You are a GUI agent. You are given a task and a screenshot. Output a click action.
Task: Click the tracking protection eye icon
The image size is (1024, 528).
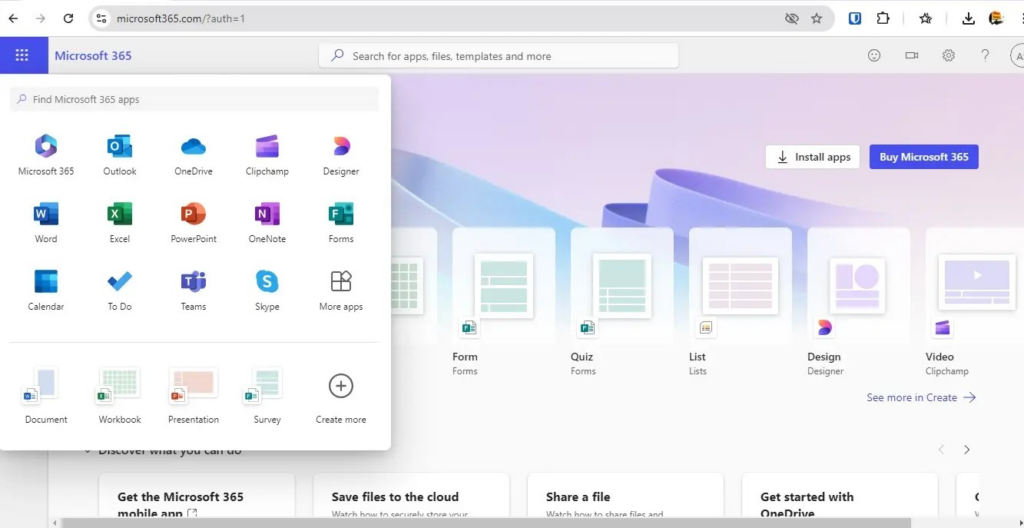pos(792,18)
